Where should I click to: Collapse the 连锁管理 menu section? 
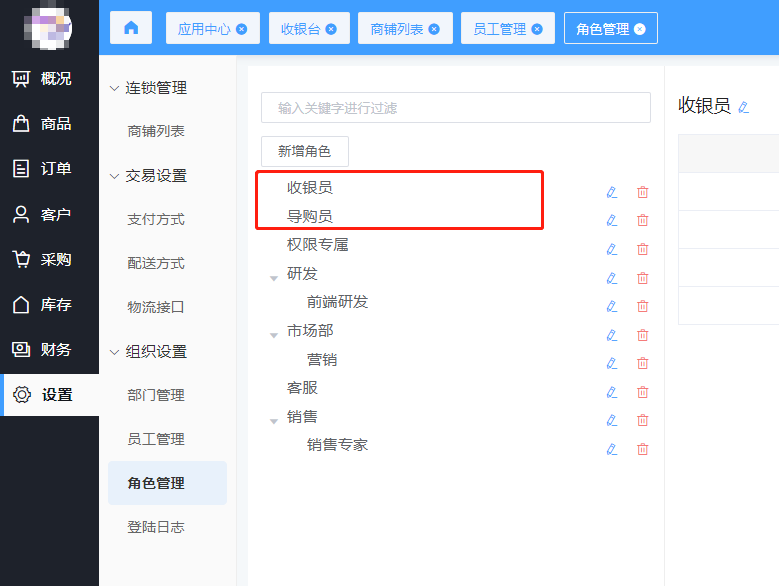click(114, 88)
